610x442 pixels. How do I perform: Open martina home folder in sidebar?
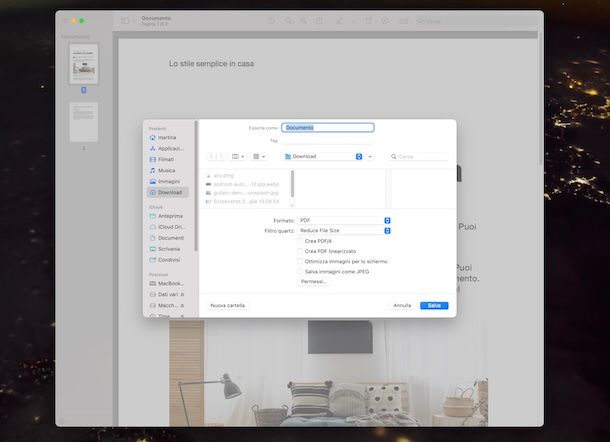click(x=167, y=137)
